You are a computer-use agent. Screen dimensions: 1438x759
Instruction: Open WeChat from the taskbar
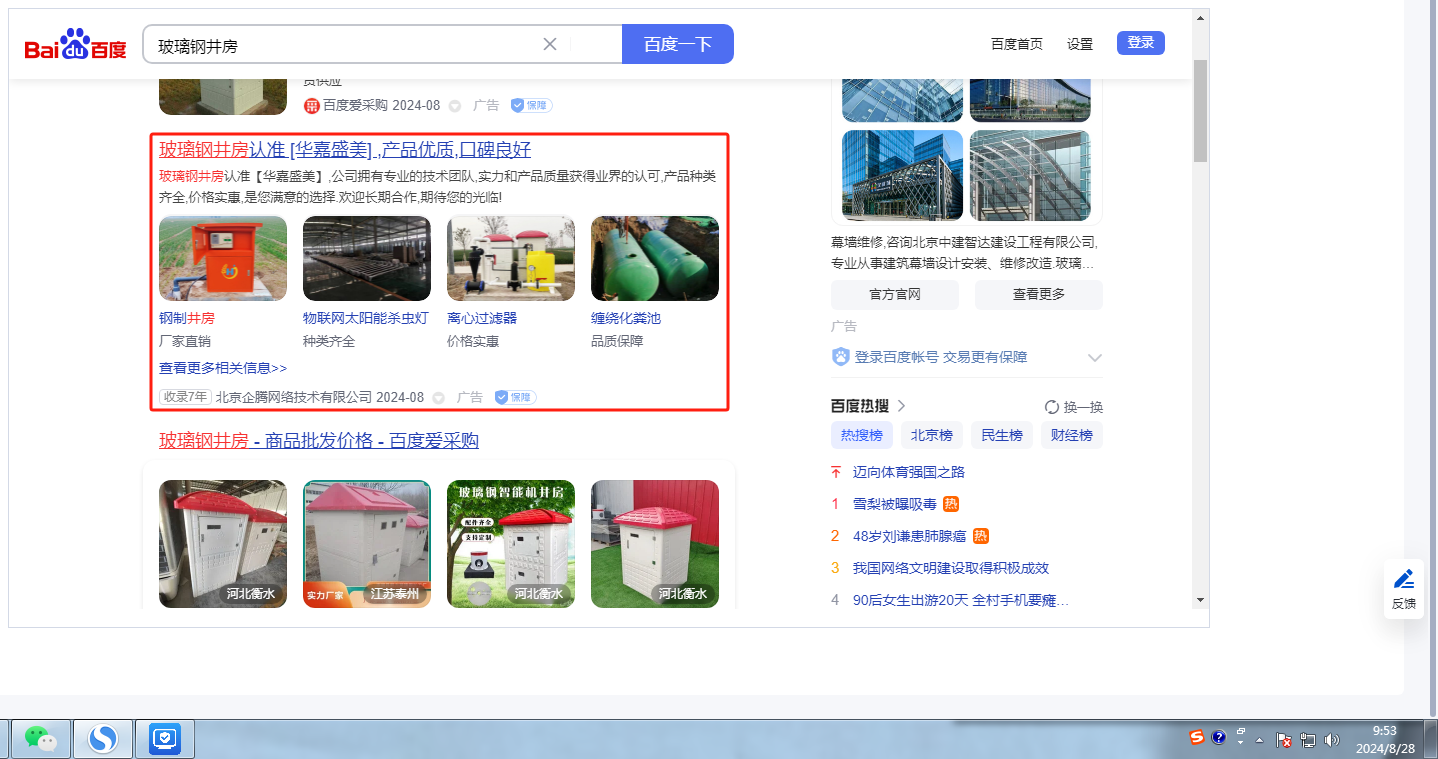pos(41,739)
